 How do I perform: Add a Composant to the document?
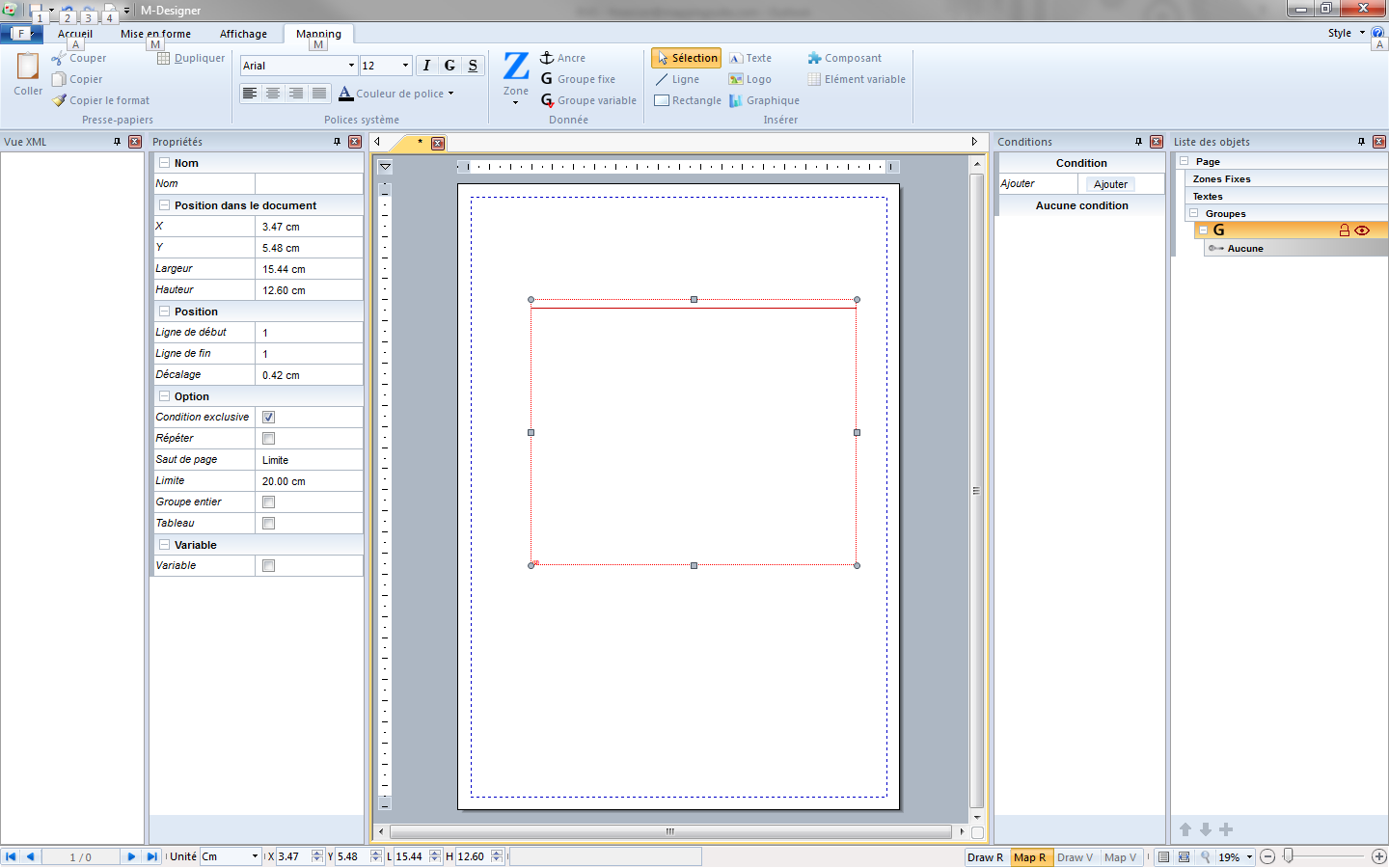845,57
